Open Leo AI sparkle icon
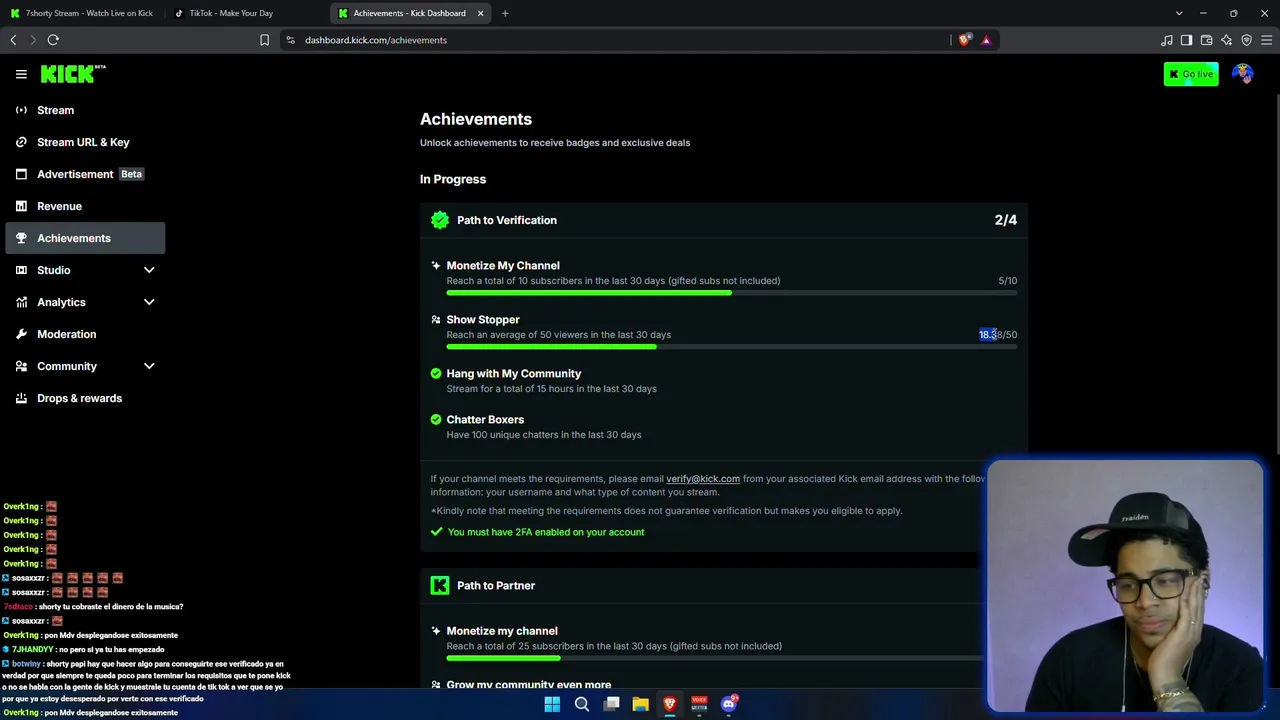This screenshot has width=1280, height=720. point(1227,40)
